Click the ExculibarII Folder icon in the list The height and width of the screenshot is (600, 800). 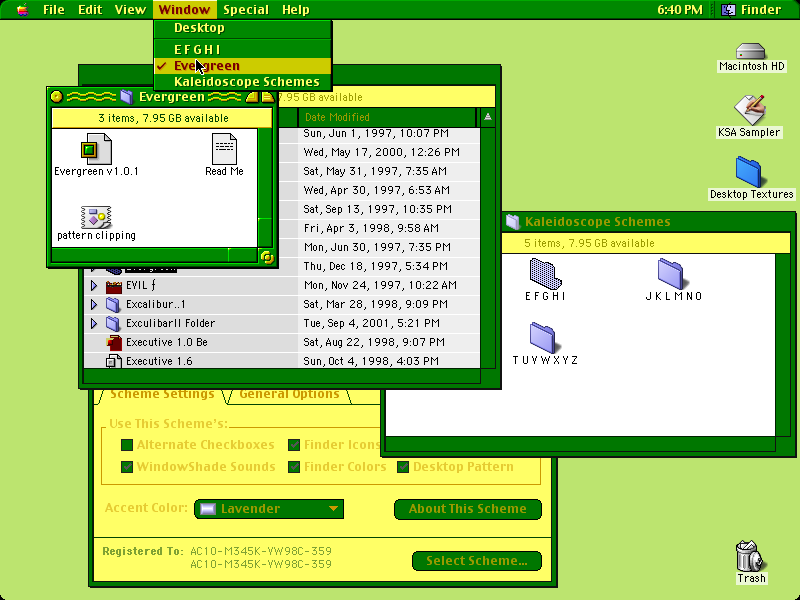tap(113, 323)
